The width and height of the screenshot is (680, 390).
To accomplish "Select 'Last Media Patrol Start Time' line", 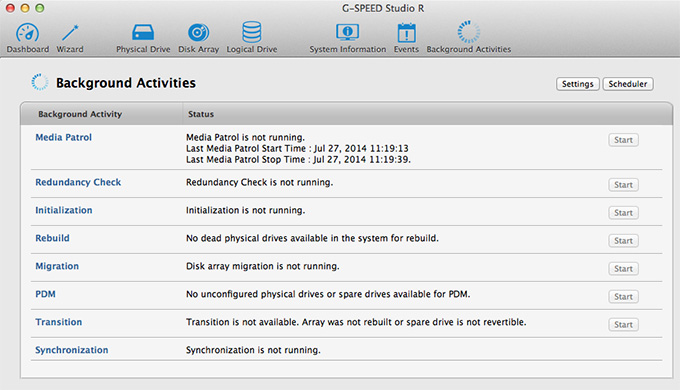I will tap(298, 148).
